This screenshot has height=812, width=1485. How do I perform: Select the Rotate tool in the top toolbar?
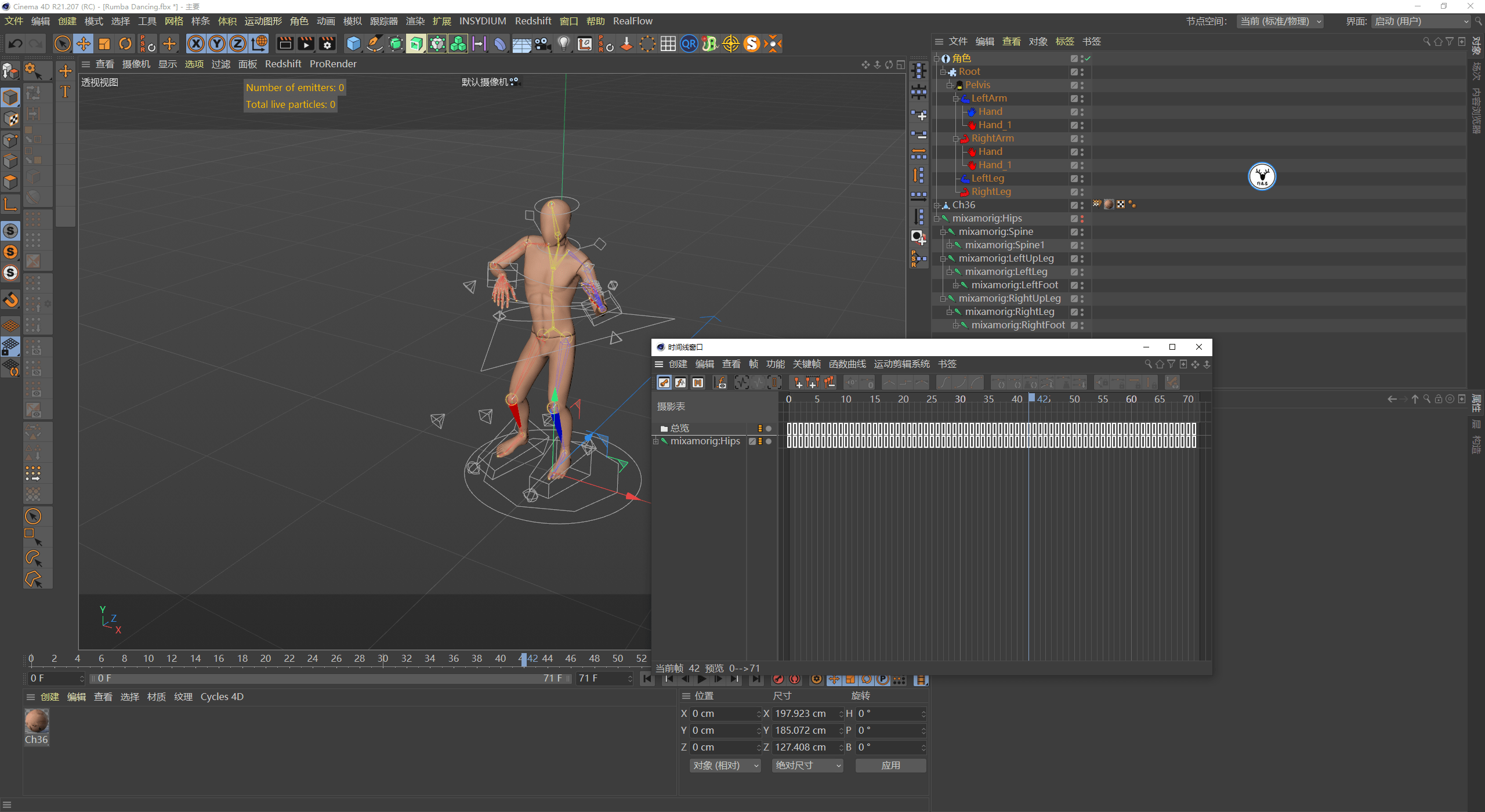click(125, 43)
